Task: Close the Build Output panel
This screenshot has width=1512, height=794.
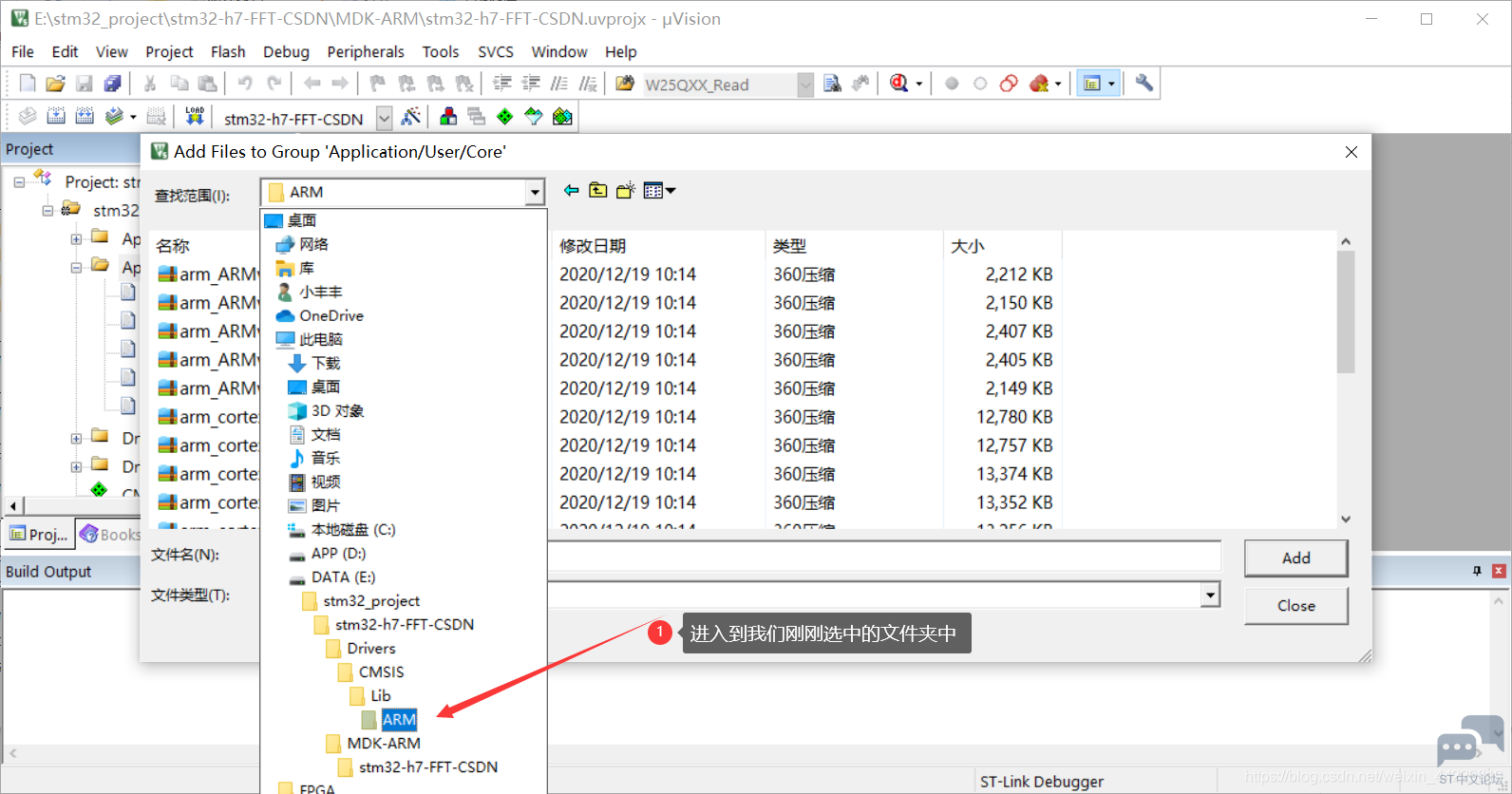Action: tap(1499, 571)
